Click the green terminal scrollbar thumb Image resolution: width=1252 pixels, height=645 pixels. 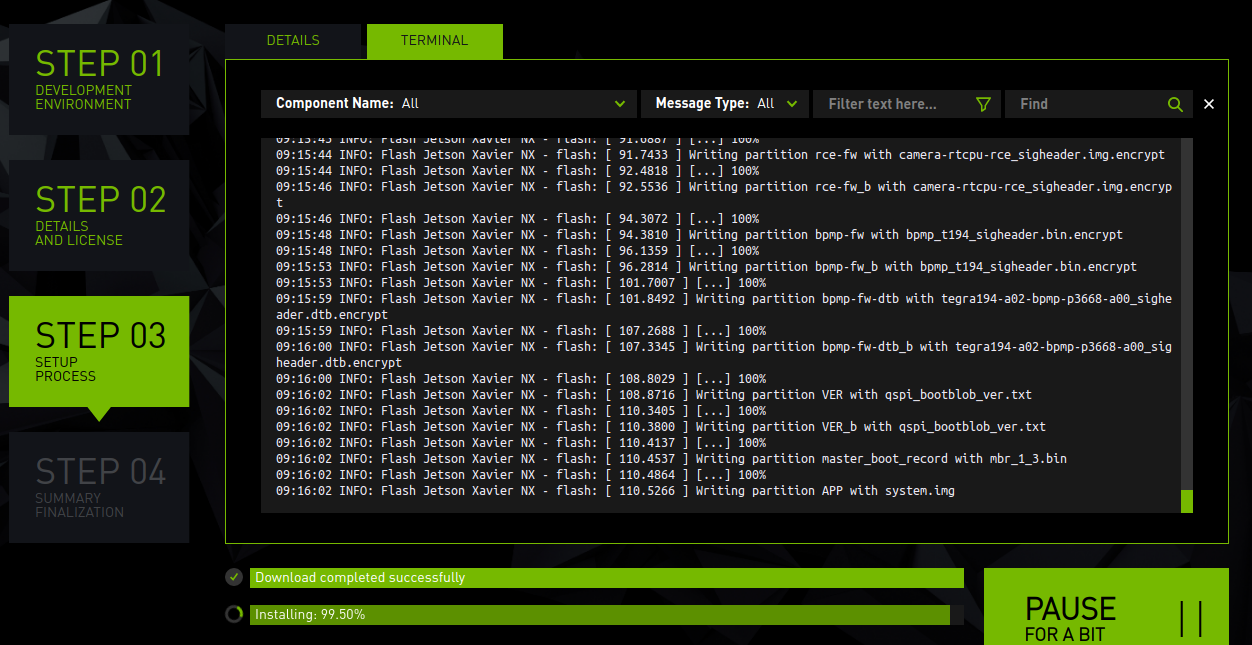pyautogui.click(x=1187, y=501)
